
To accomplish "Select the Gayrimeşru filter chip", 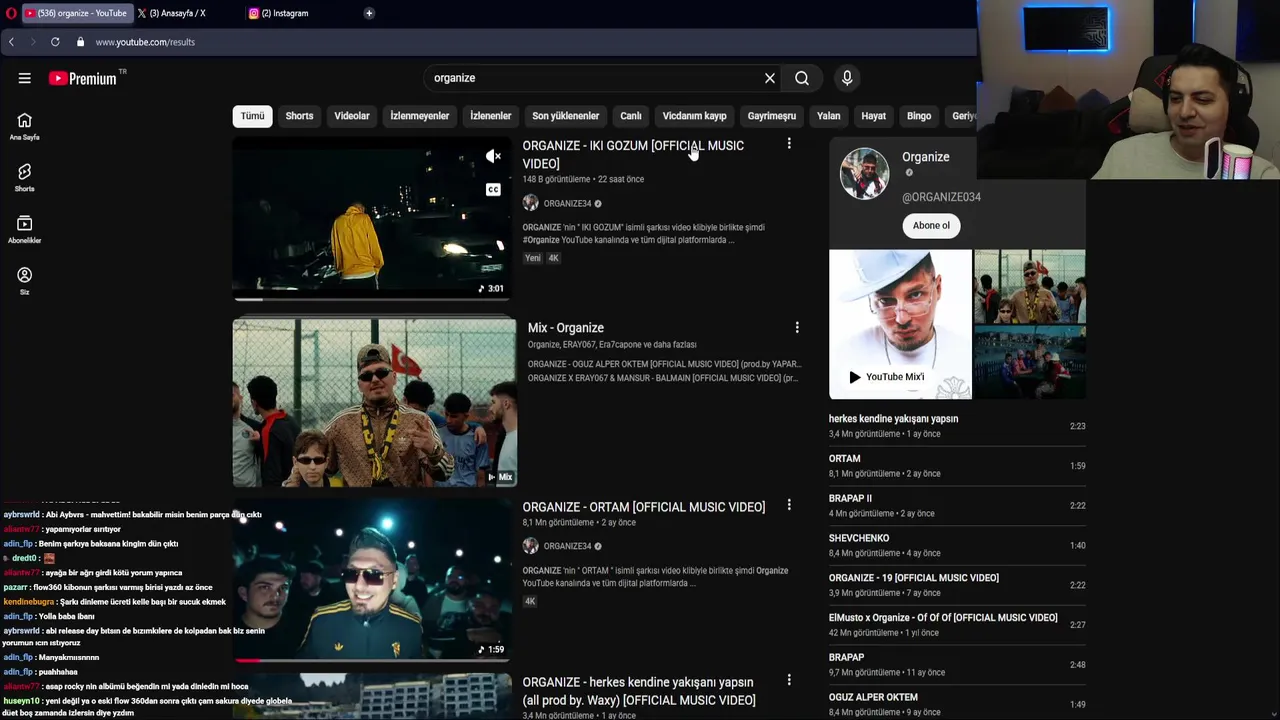I will (772, 116).
